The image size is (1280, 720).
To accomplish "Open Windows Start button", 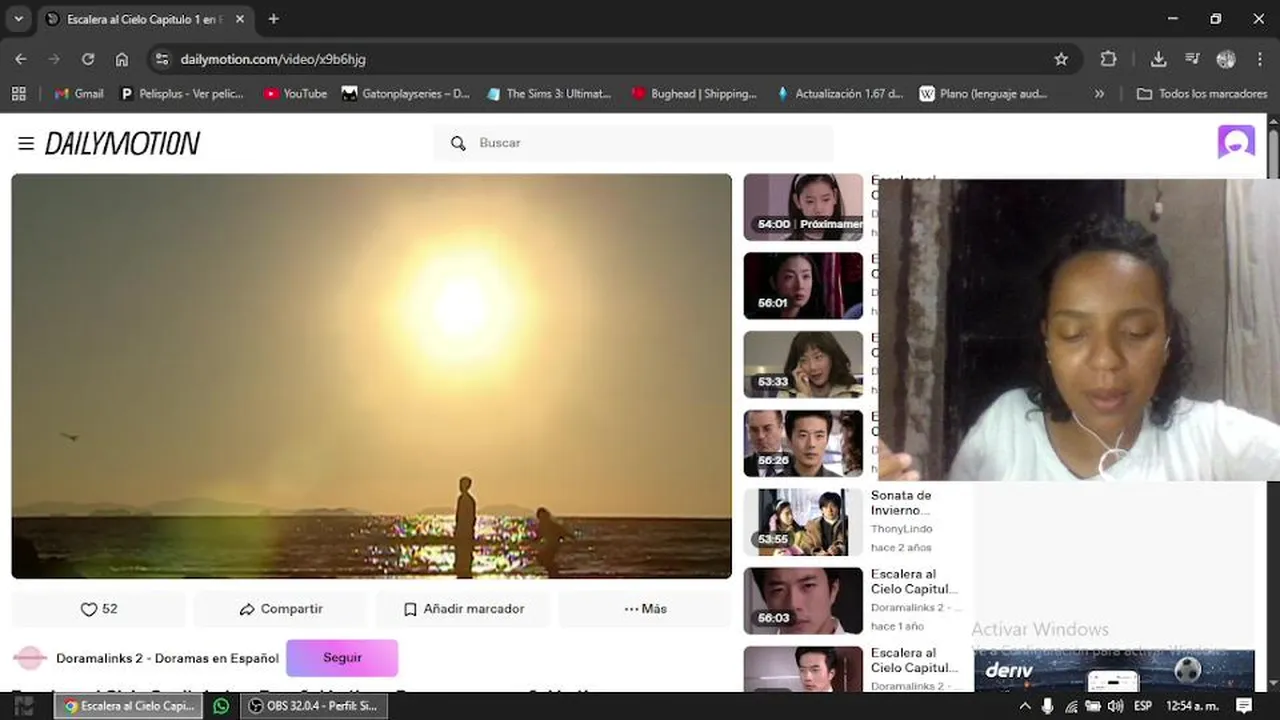I will click(23, 706).
